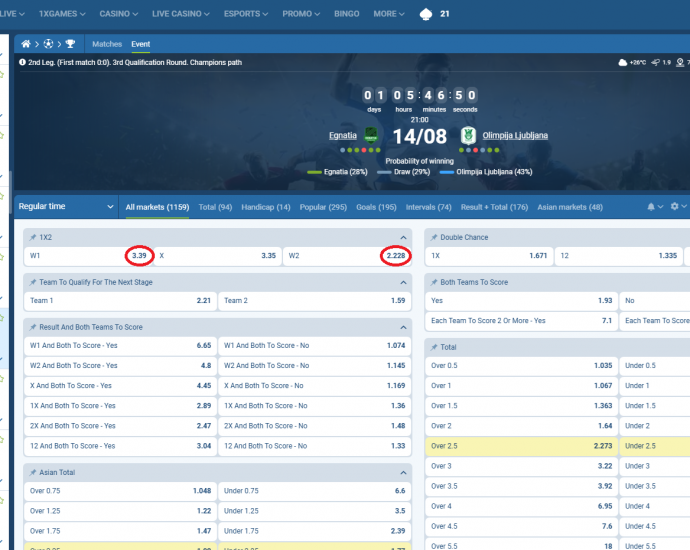Pin the Asian Total market
The height and width of the screenshot is (550, 690).
point(33,473)
